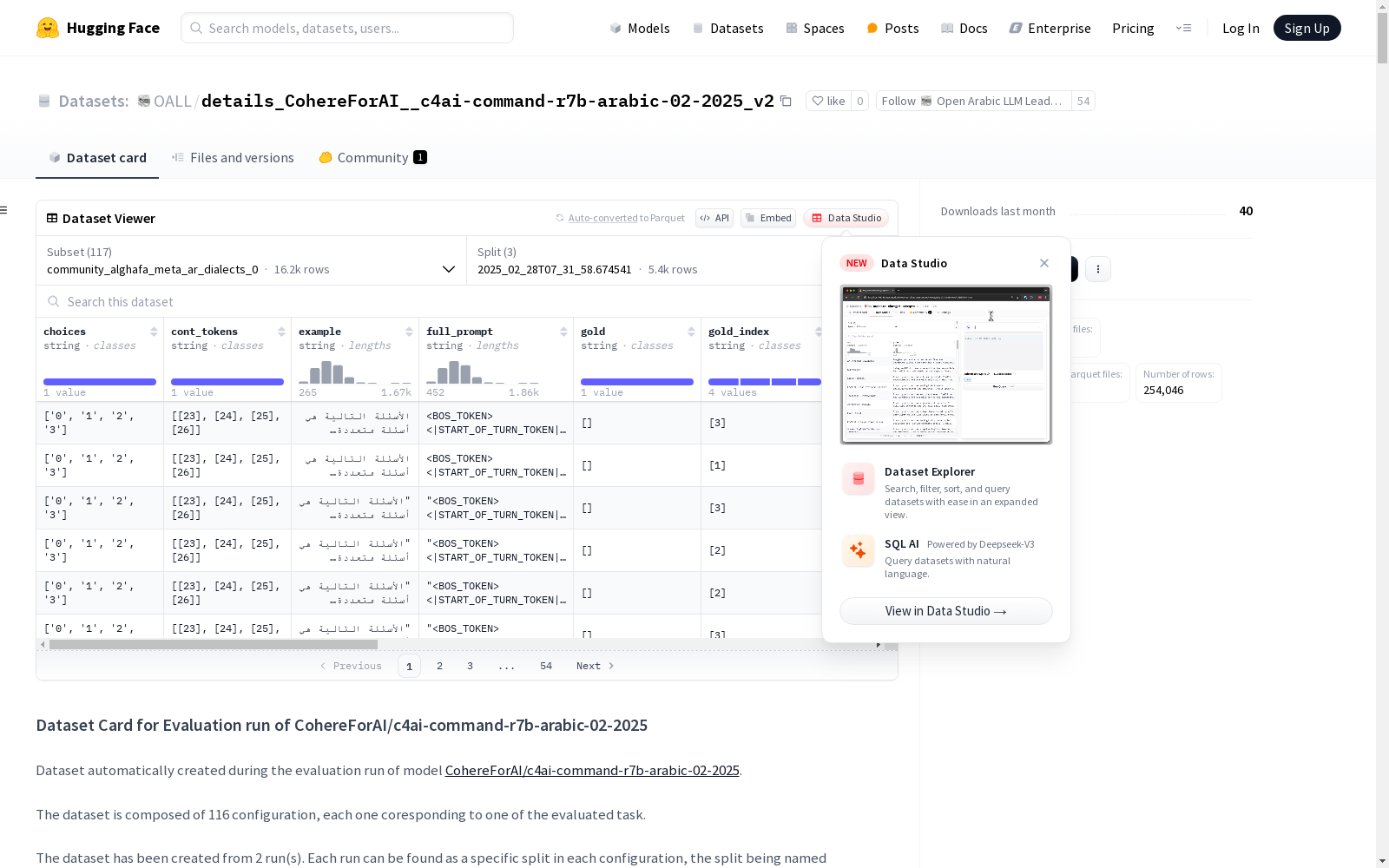This screenshot has width=1389, height=868.
Task: Click the follower count 54
Action: pos(1083,101)
